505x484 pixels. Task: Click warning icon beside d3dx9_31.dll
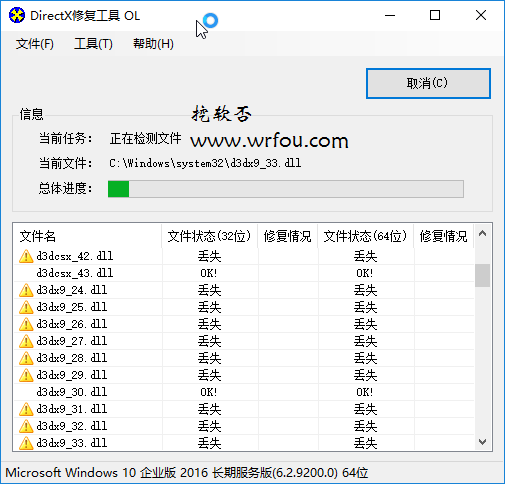point(26,409)
